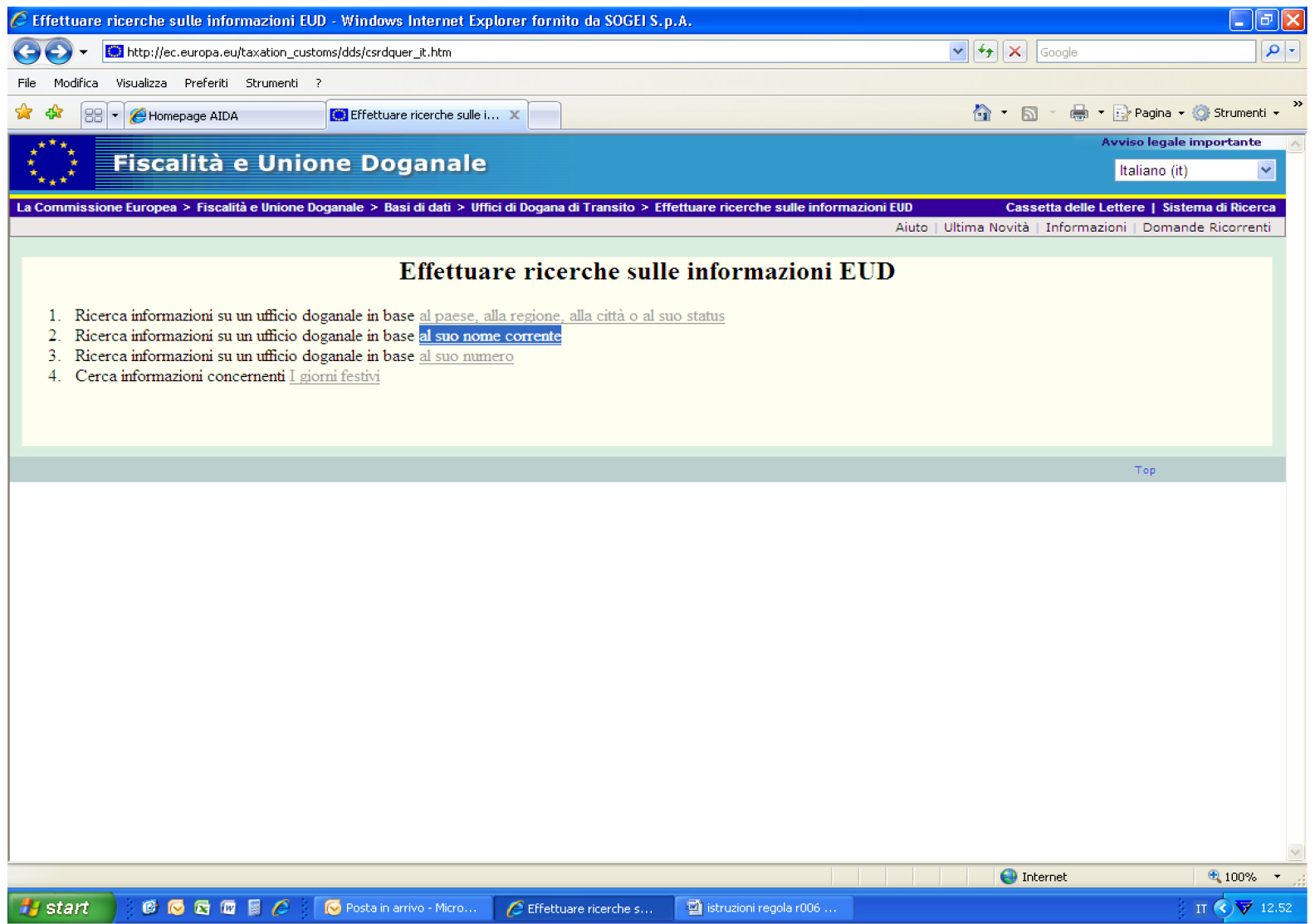Click the browser Back arrow button
1315x924 pixels.
click(x=27, y=51)
